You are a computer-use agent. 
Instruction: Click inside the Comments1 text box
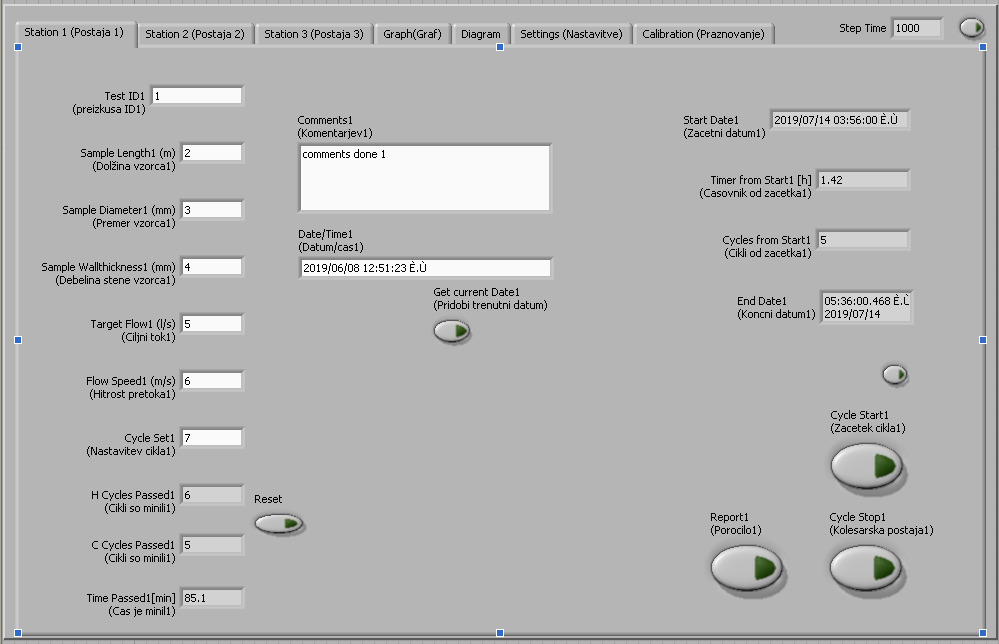[424, 178]
